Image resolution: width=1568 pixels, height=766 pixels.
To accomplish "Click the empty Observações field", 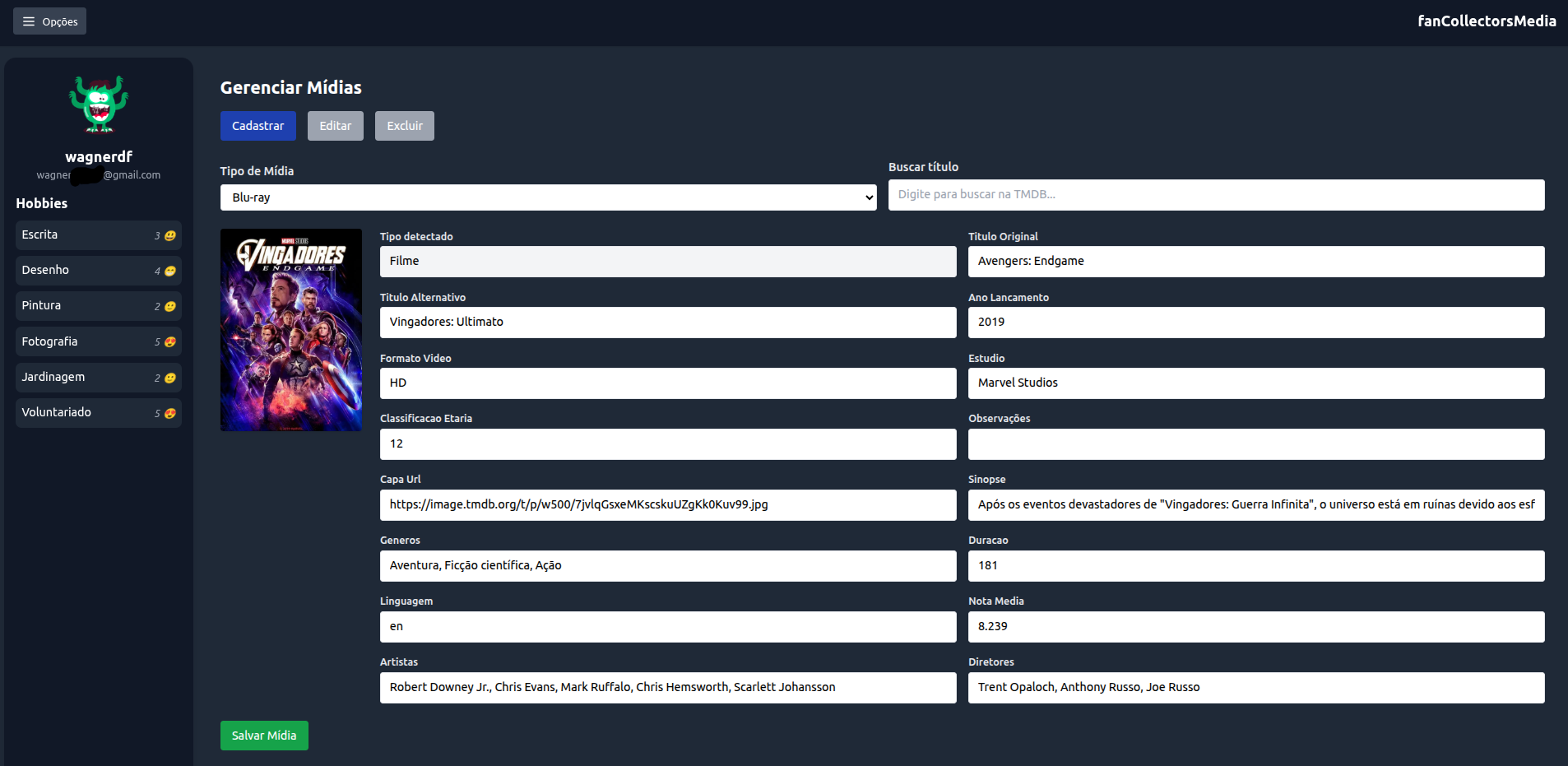I will (1256, 444).
